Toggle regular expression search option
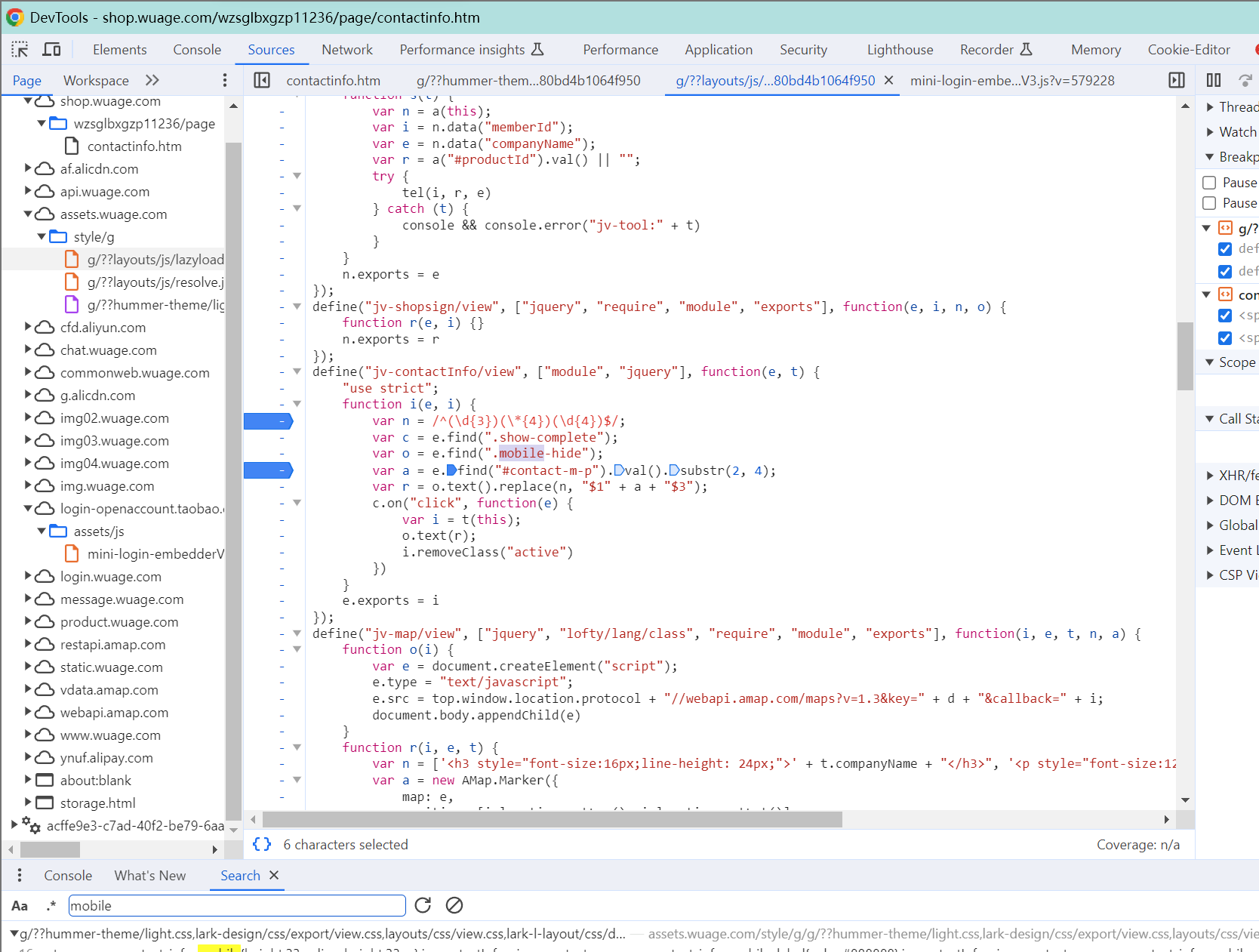Image resolution: width=1259 pixels, height=952 pixels. pos(51,906)
